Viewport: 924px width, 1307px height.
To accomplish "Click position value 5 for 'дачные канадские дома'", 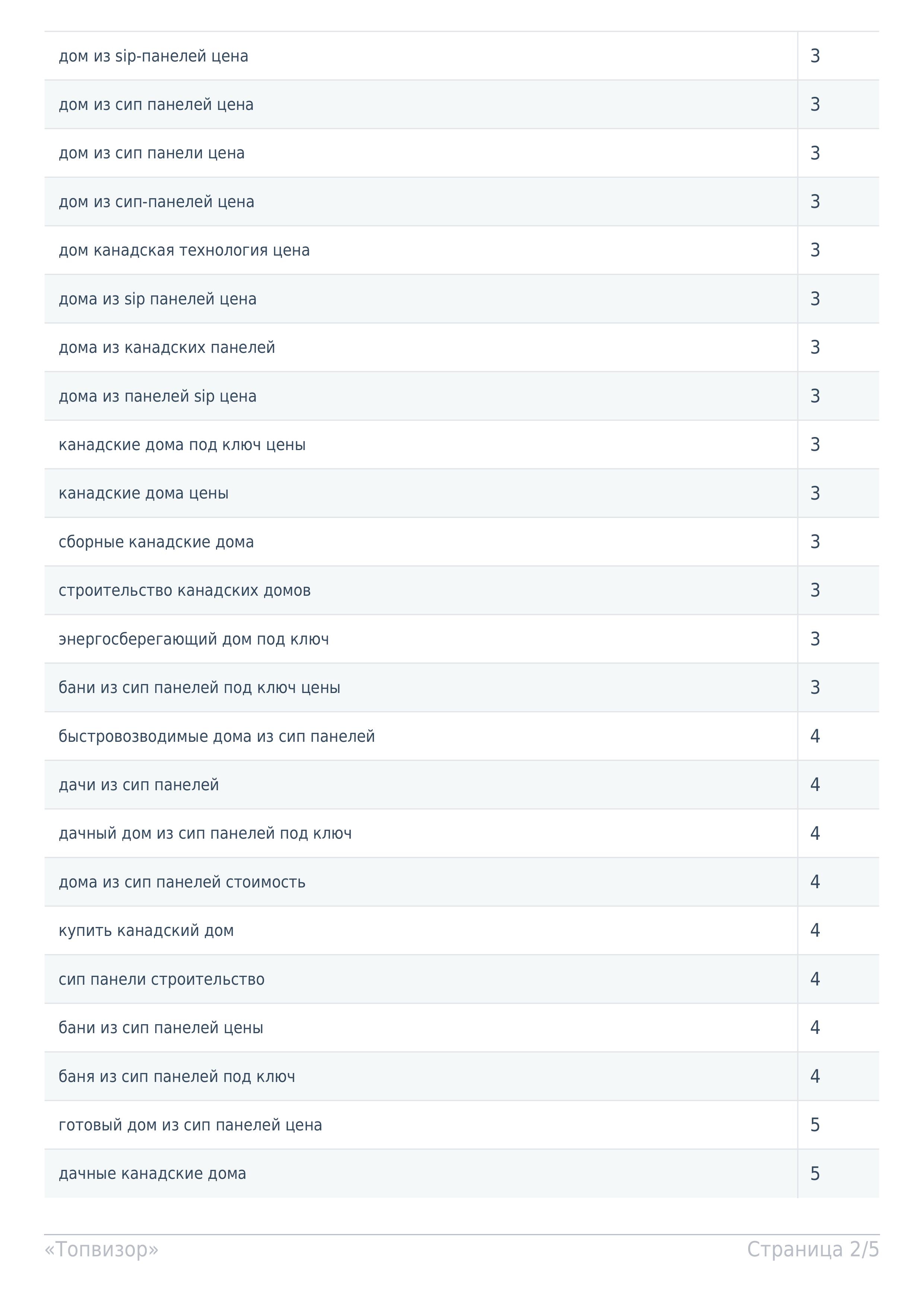I will pyautogui.click(x=815, y=1173).
